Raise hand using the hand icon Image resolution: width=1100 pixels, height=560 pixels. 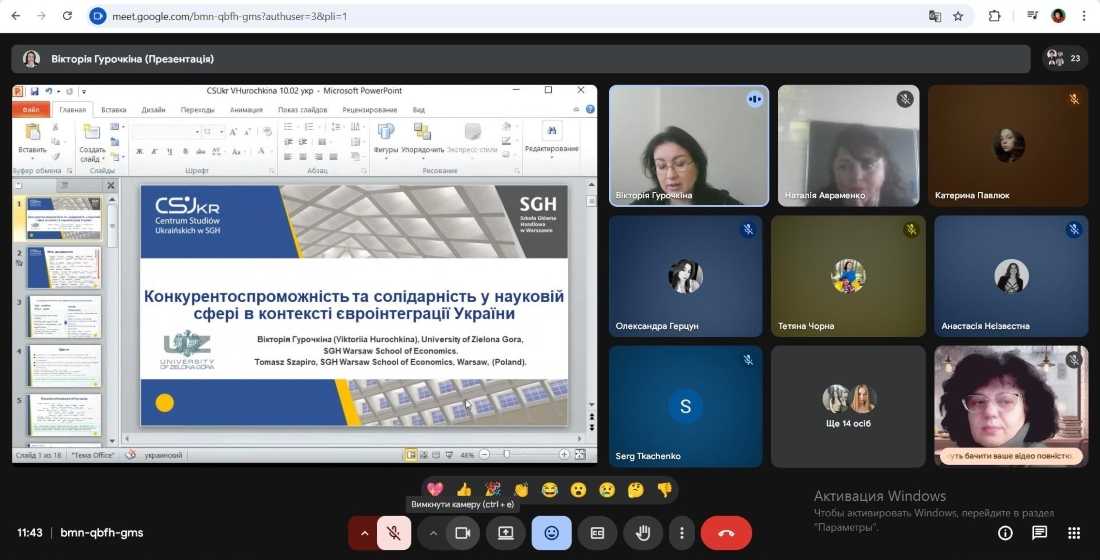click(642, 533)
